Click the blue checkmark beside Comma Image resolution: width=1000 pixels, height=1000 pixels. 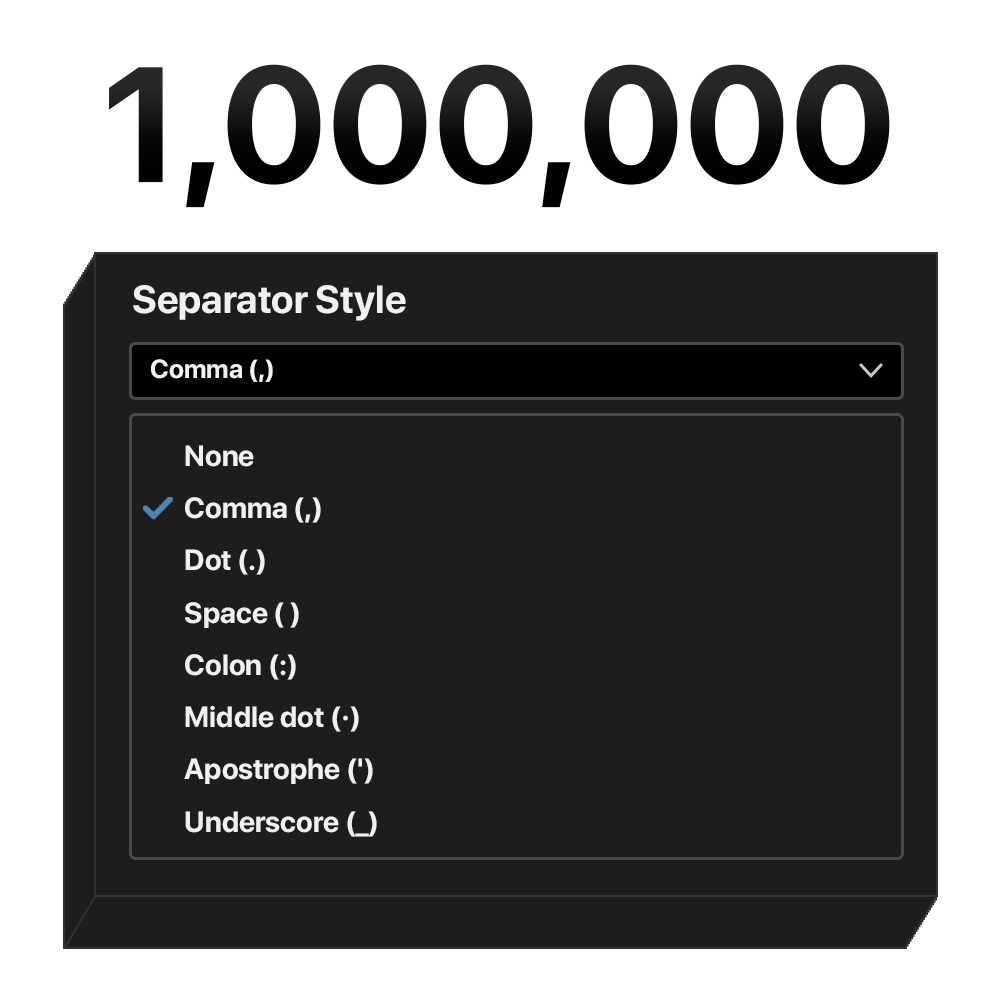[157, 509]
